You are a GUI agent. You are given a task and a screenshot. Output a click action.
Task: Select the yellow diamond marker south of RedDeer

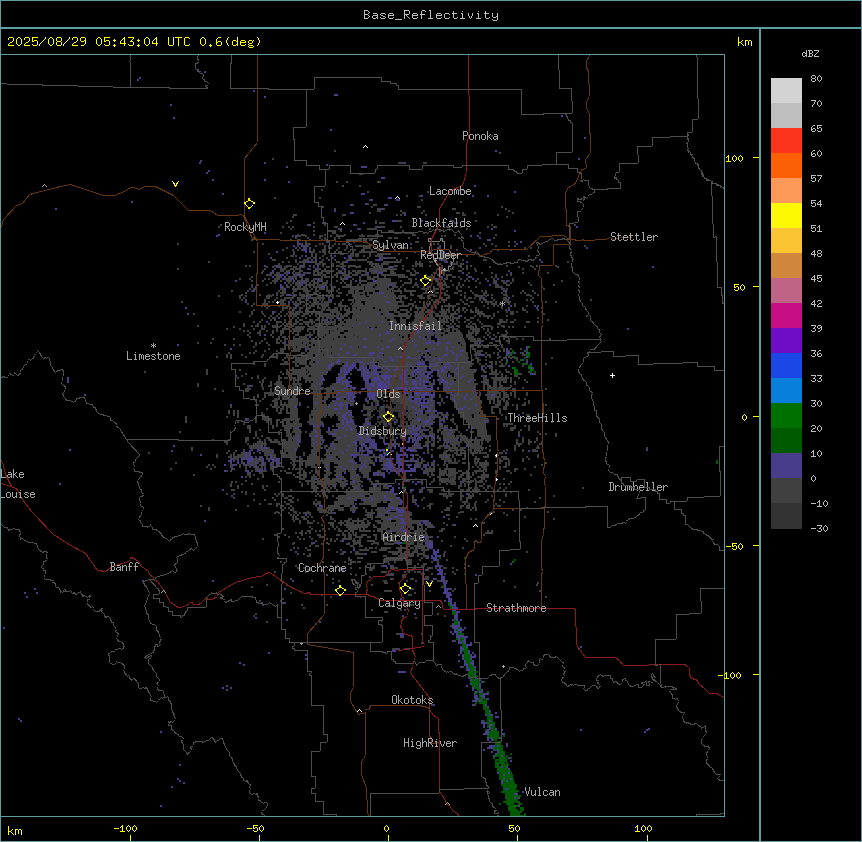[x=426, y=281]
